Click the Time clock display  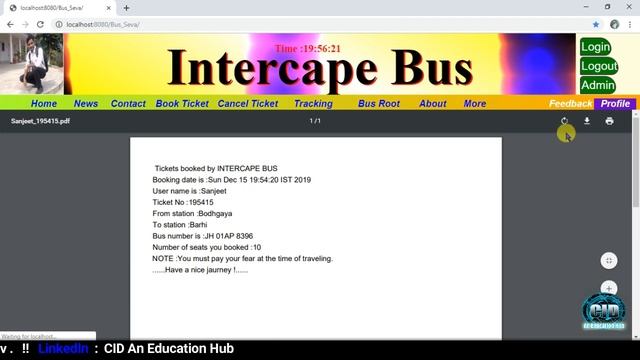tap(307, 49)
